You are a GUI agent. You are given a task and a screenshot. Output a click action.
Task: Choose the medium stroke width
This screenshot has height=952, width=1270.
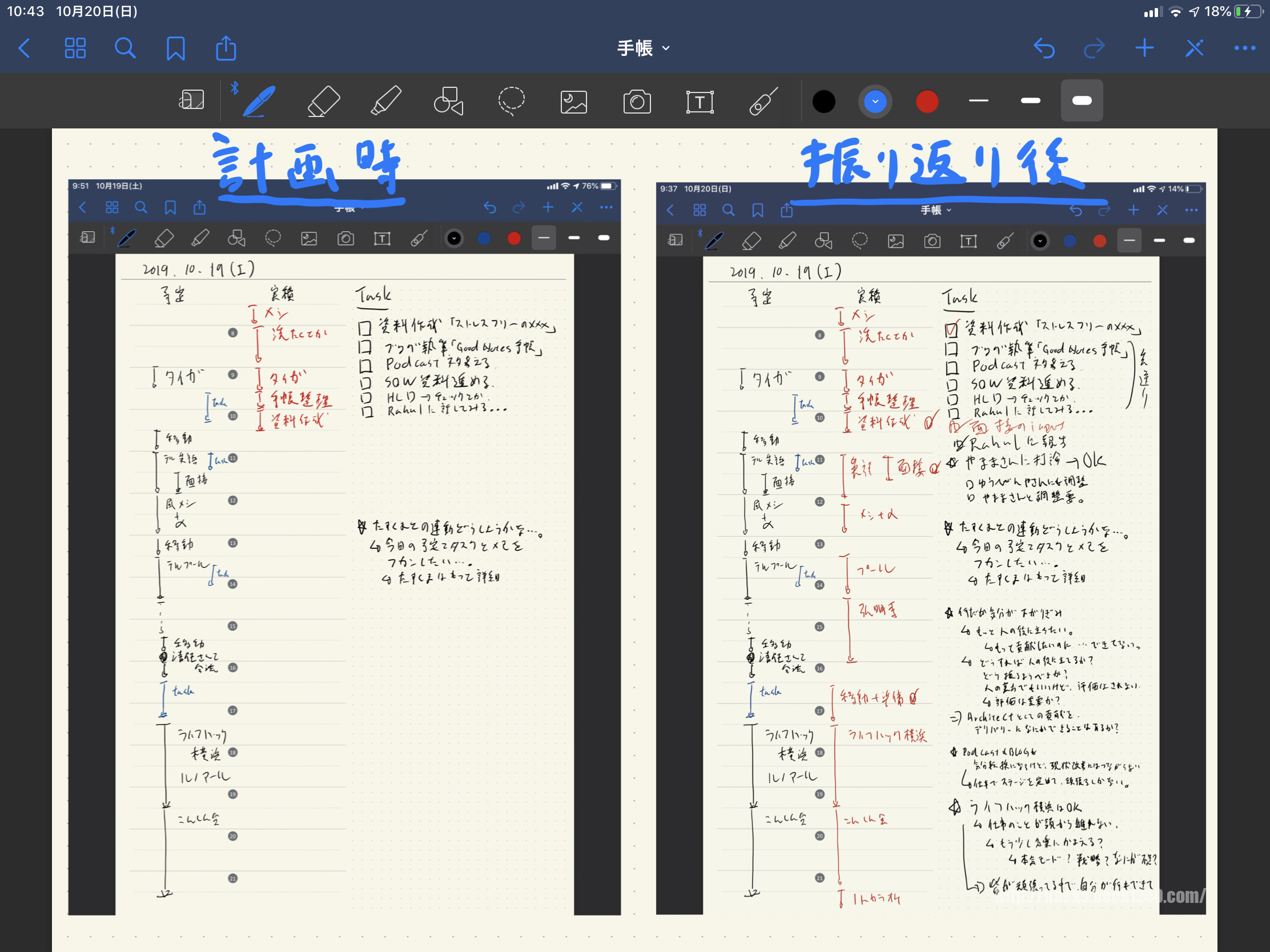(1030, 100)
